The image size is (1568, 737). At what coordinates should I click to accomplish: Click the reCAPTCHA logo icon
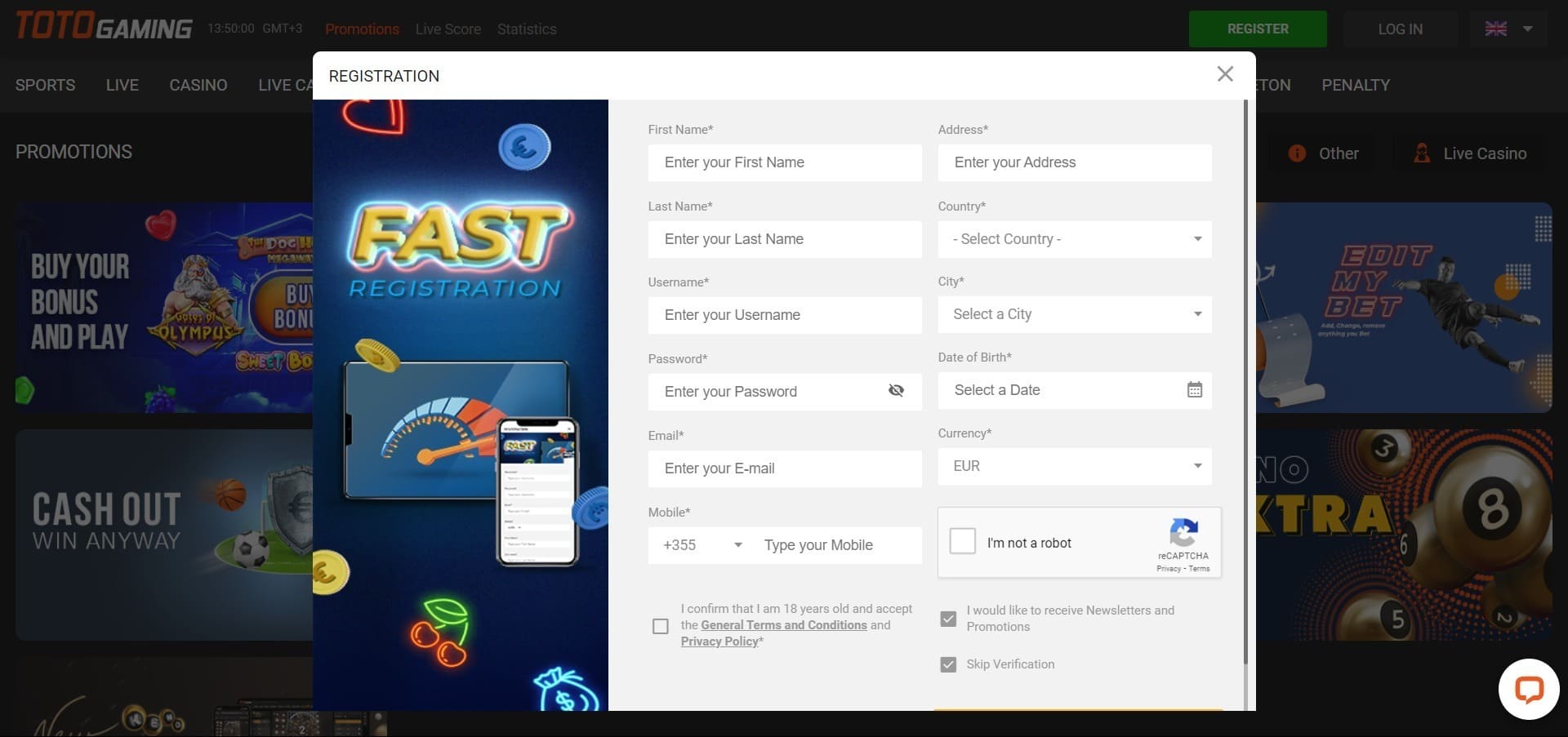tap(1183, 533)
